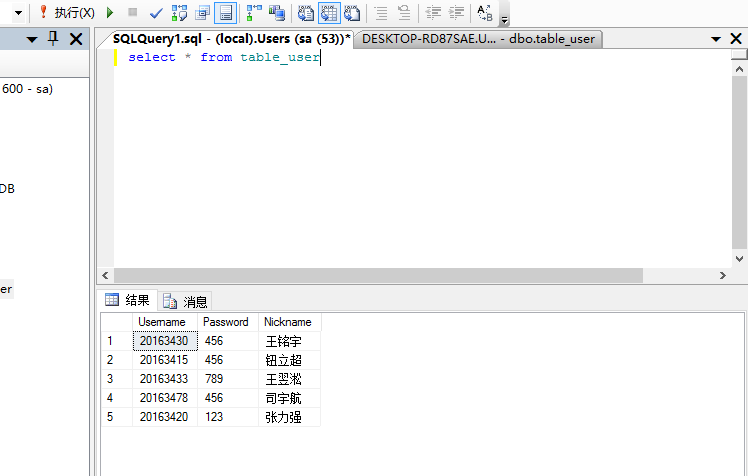This screenshot has height=476, width=748.
Task: Switch to the 消息 messages tab
Action: click(x=185, y=301)
